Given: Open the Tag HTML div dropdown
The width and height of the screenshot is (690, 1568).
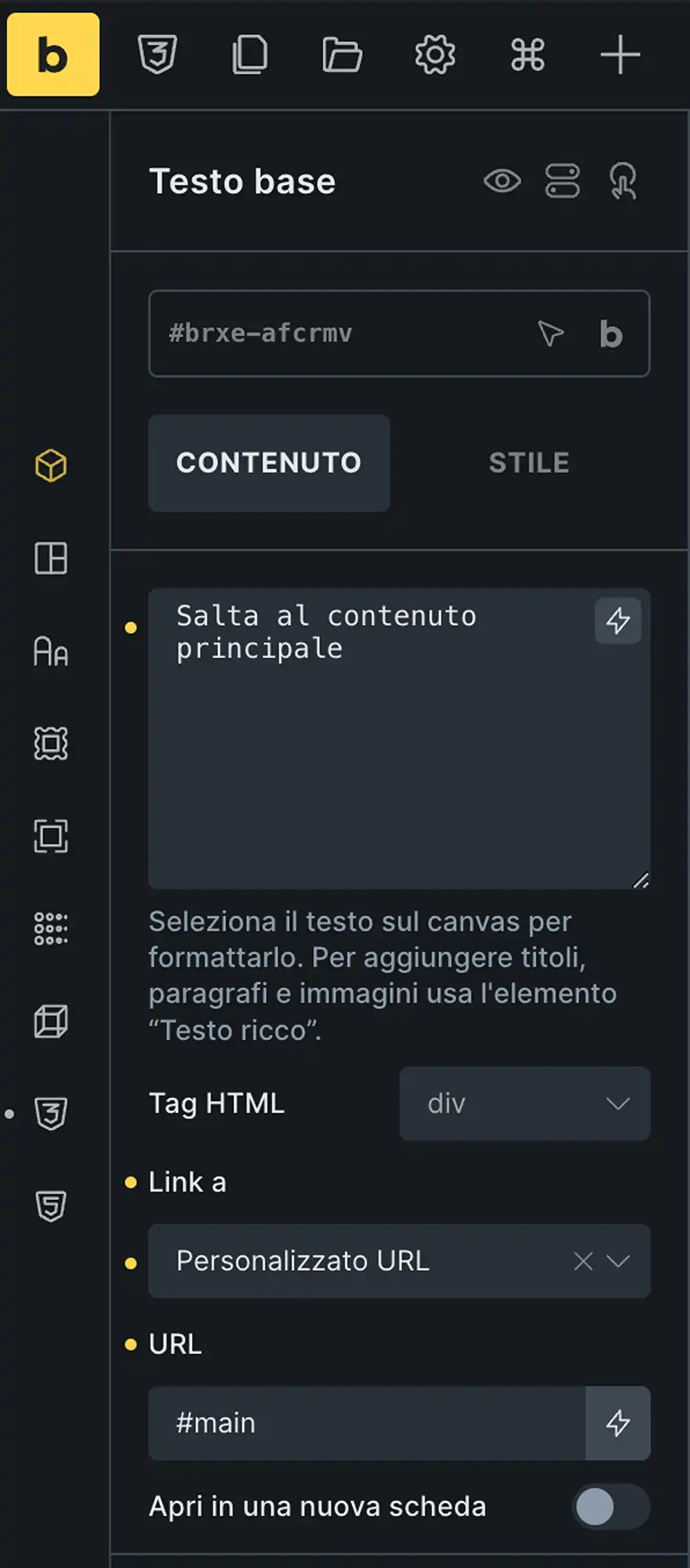Looking at the screenshot, I should click(x=524, y=1103).
